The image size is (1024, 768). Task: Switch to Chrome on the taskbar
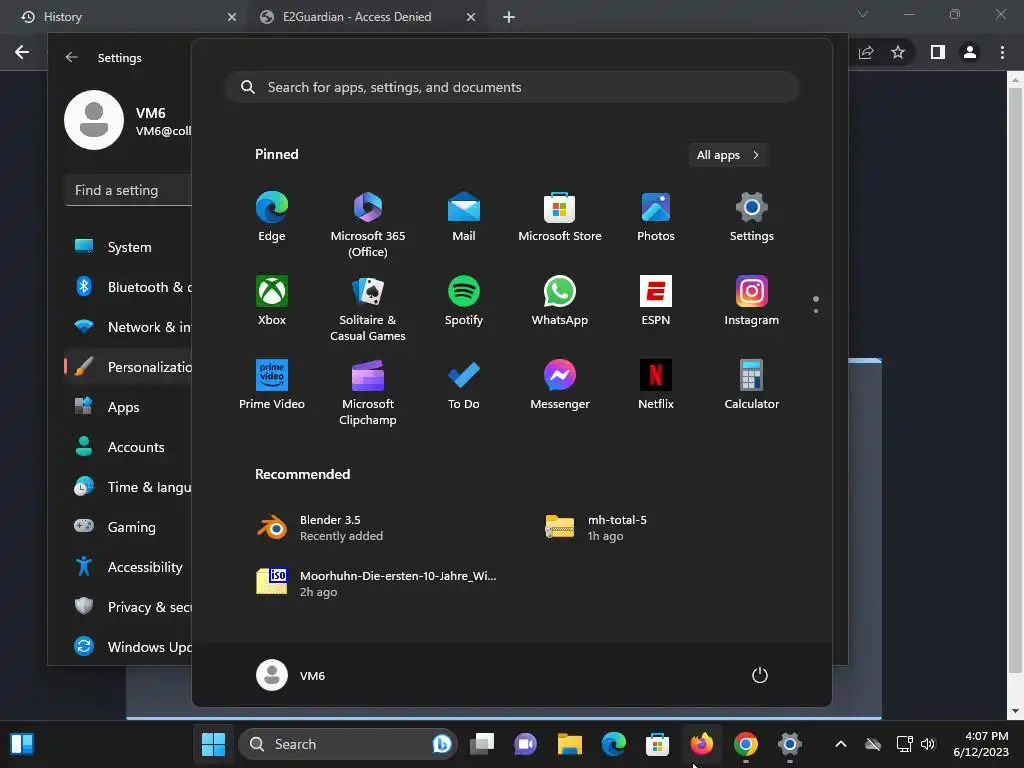(746, 744)
